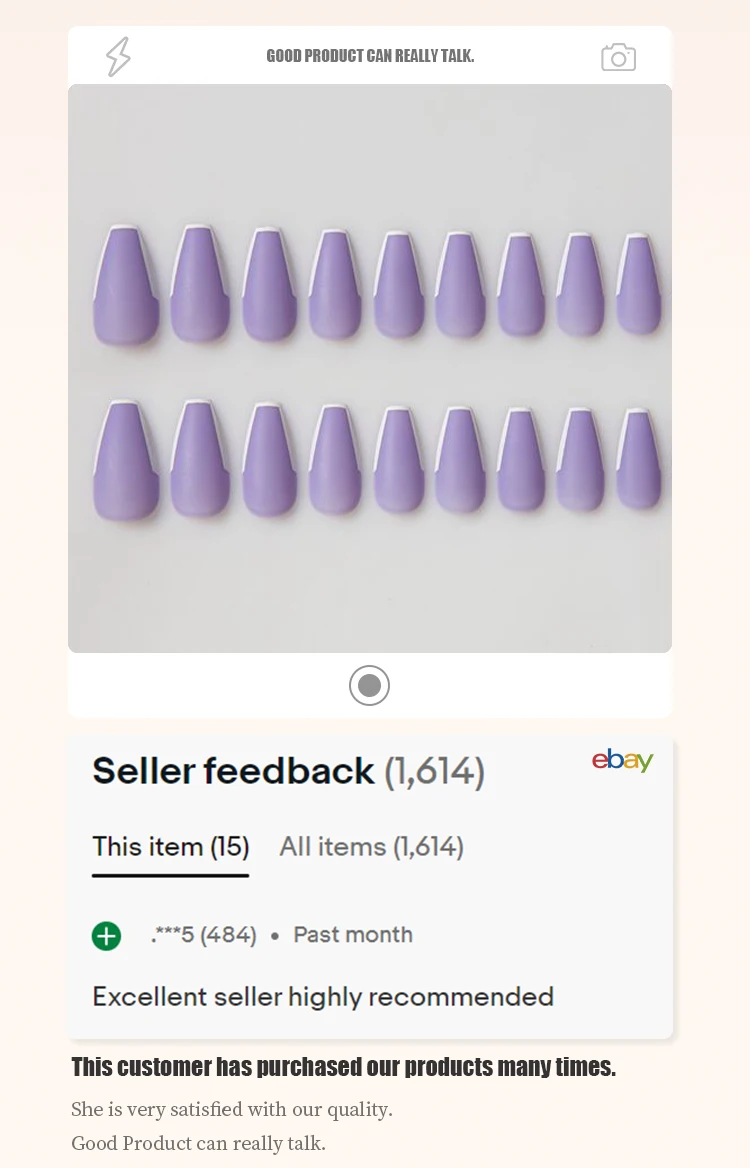Screen dimensions: 750x1168
Task: Click "This customer has purchased our products" caption
Action: pos(343,1067)
